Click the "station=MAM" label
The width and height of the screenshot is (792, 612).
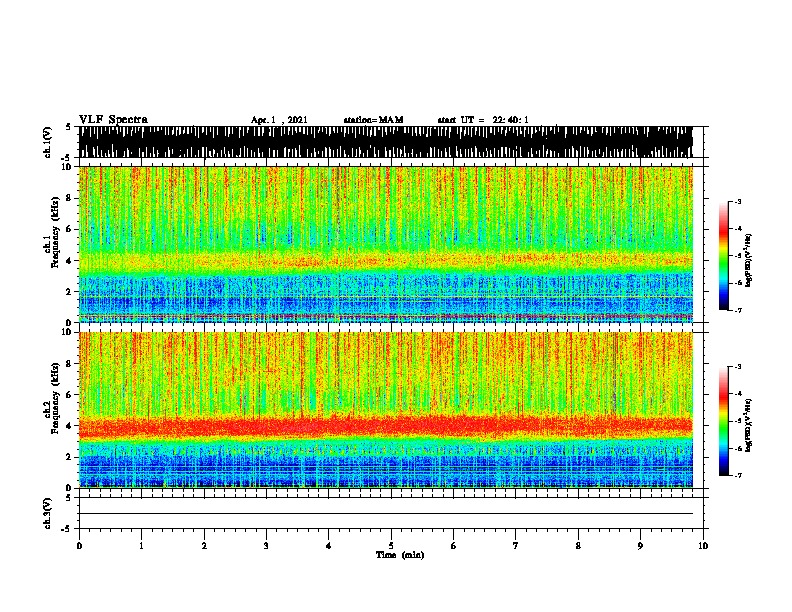click(373, 120)
